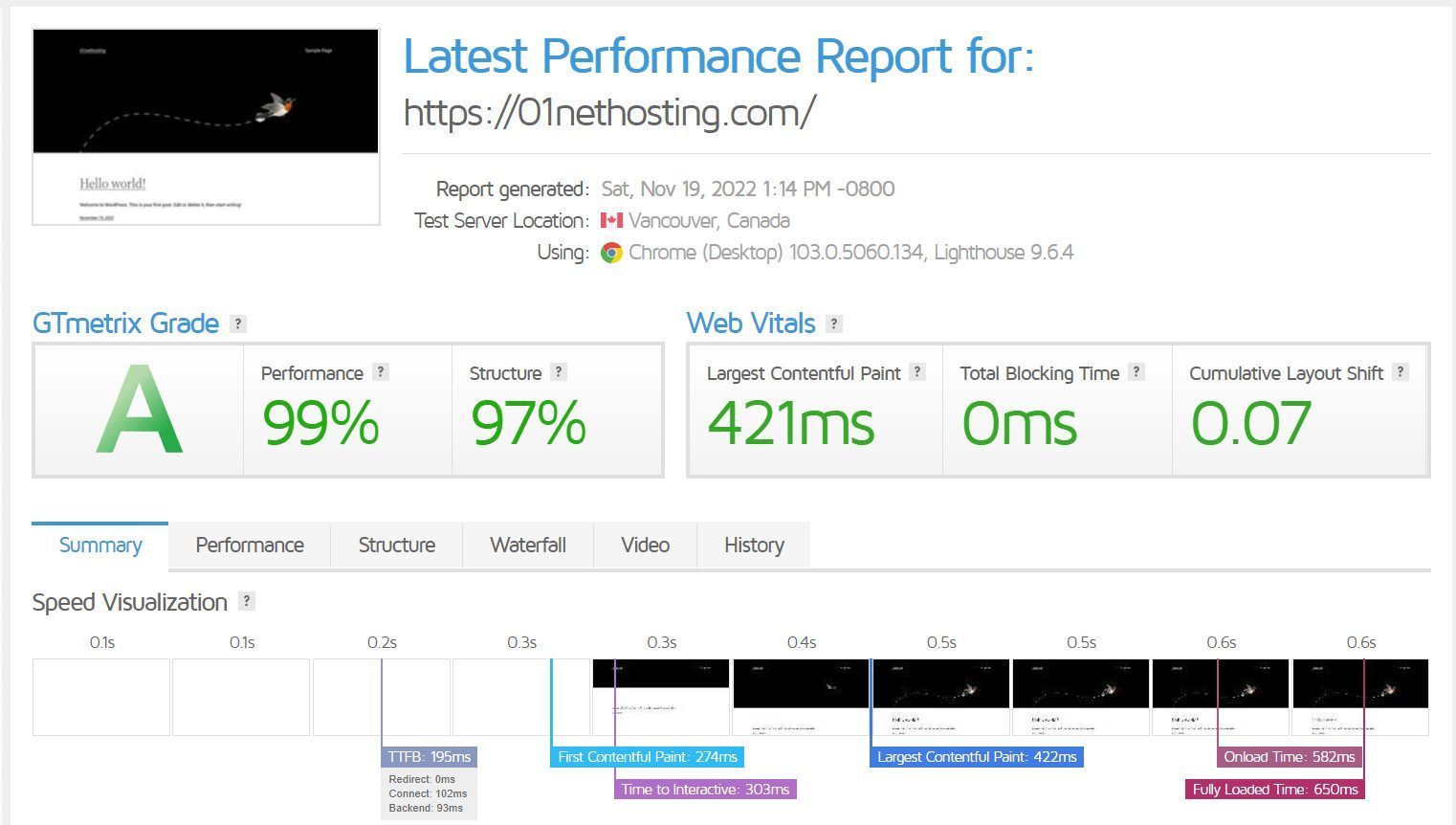
Task: Click the Time to Interactive: 303ms marker
Action: (705, 790)
